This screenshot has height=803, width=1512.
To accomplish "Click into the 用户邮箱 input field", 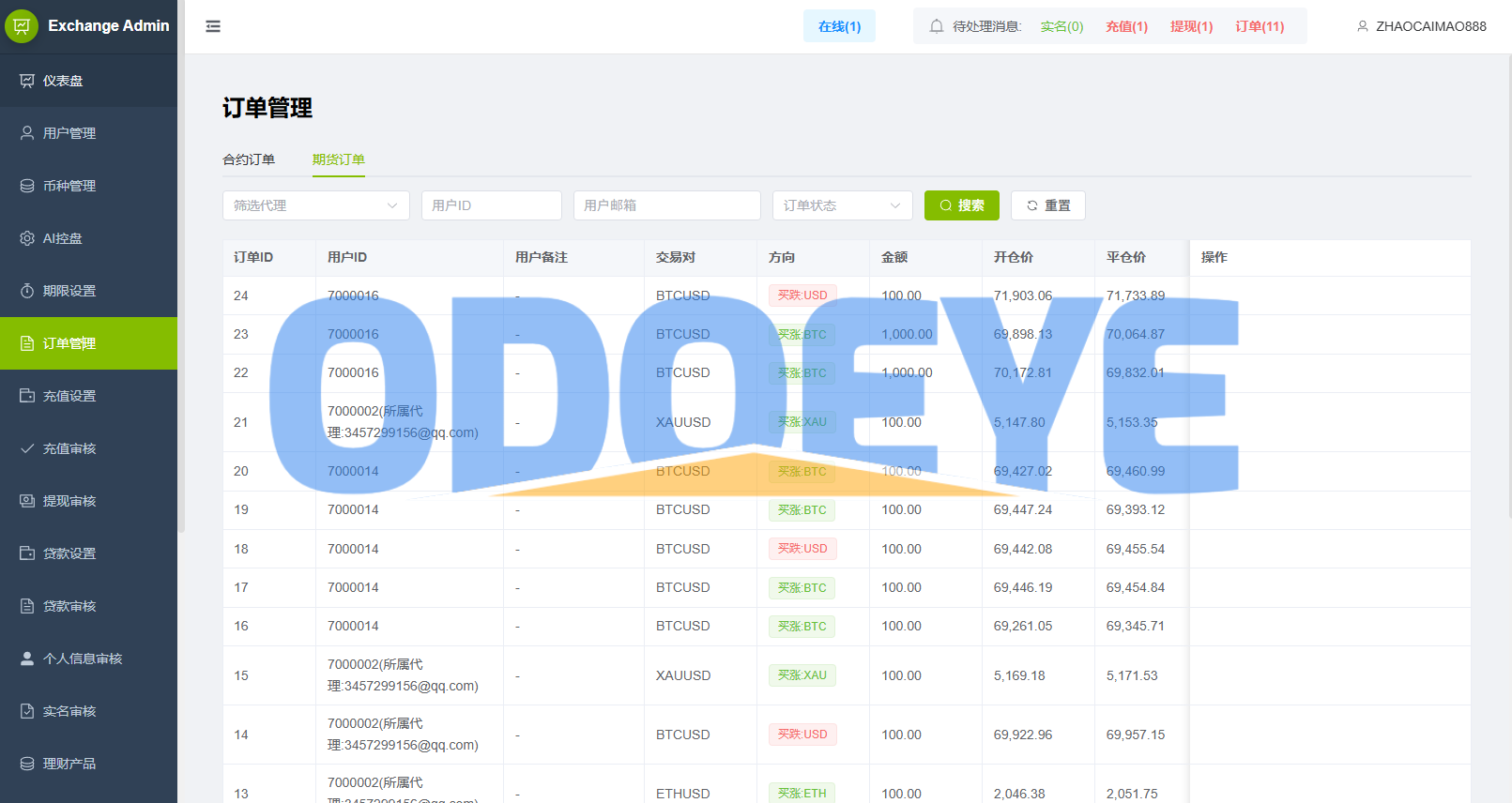I will (x=666, y=205).
